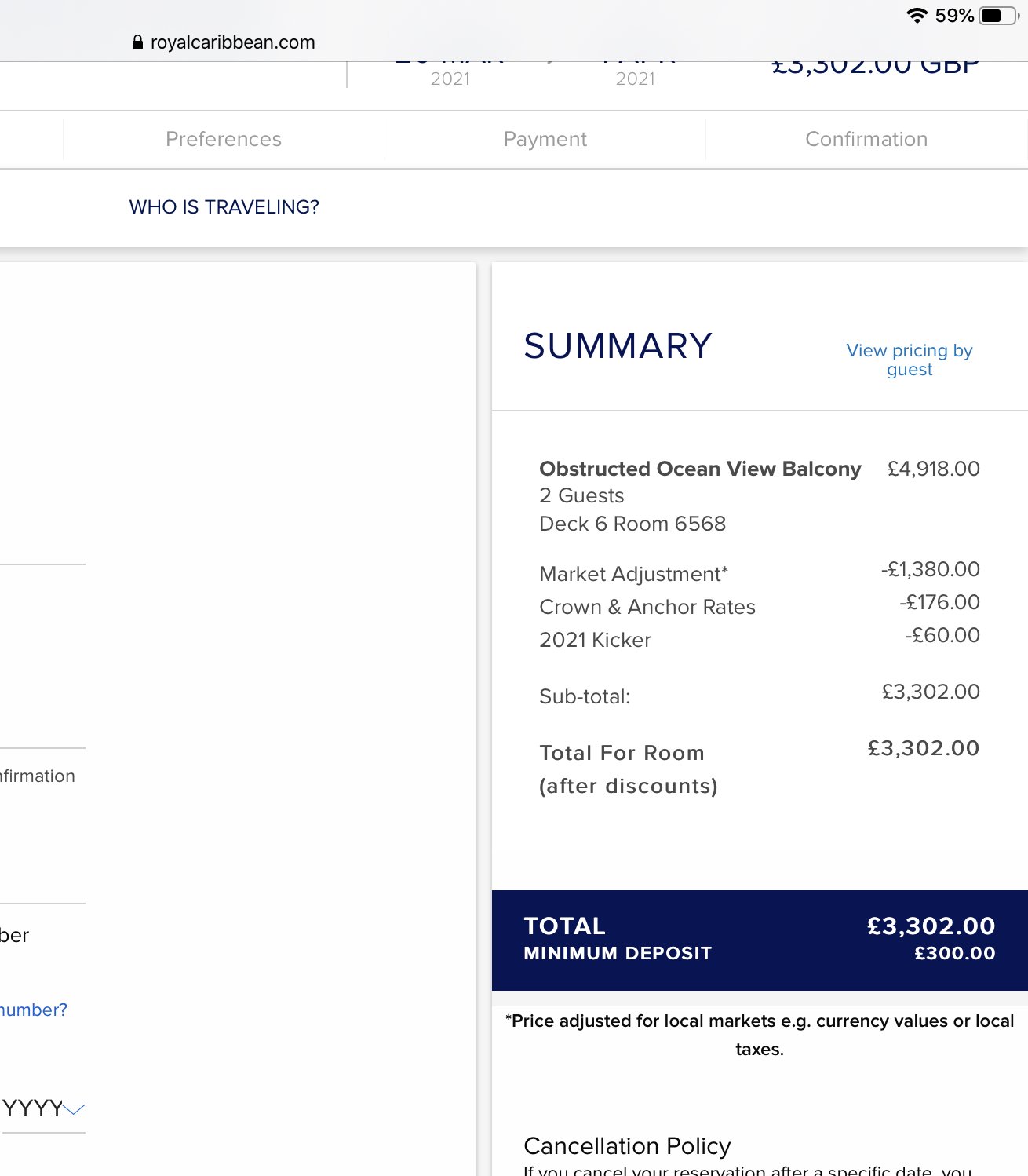Select Obstructed Ocean View Balcony text
The height and width of the screenshot is (1176, 1028).
(700, 469)
